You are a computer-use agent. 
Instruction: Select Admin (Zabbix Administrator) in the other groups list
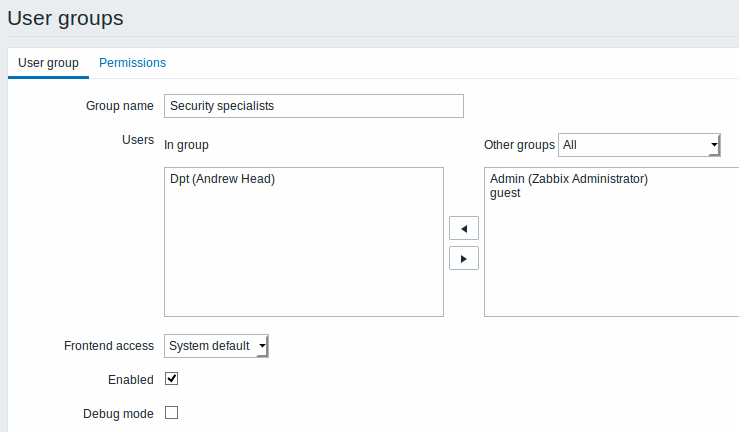click(x=569, y=179)
